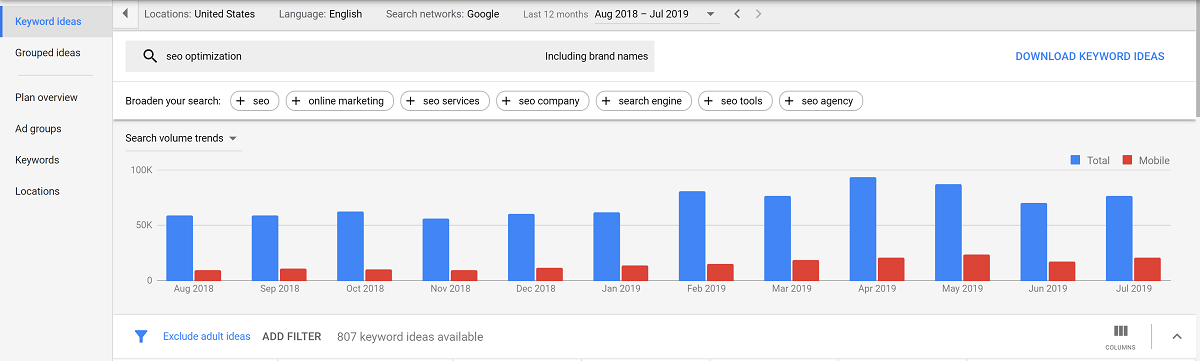Click Exclude adult ideas filter link
This screenshot has height=361, width=1200.
pos(207,336)
